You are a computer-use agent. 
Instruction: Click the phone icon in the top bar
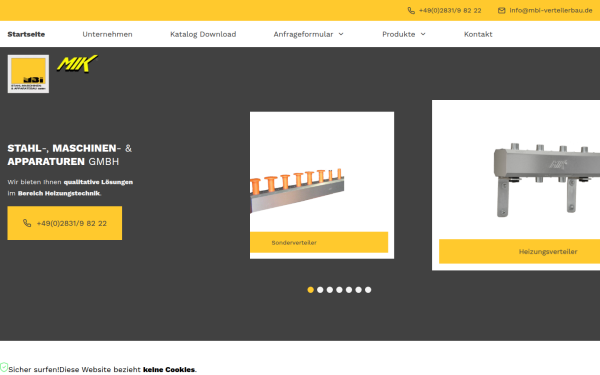(x=411, y=11)
